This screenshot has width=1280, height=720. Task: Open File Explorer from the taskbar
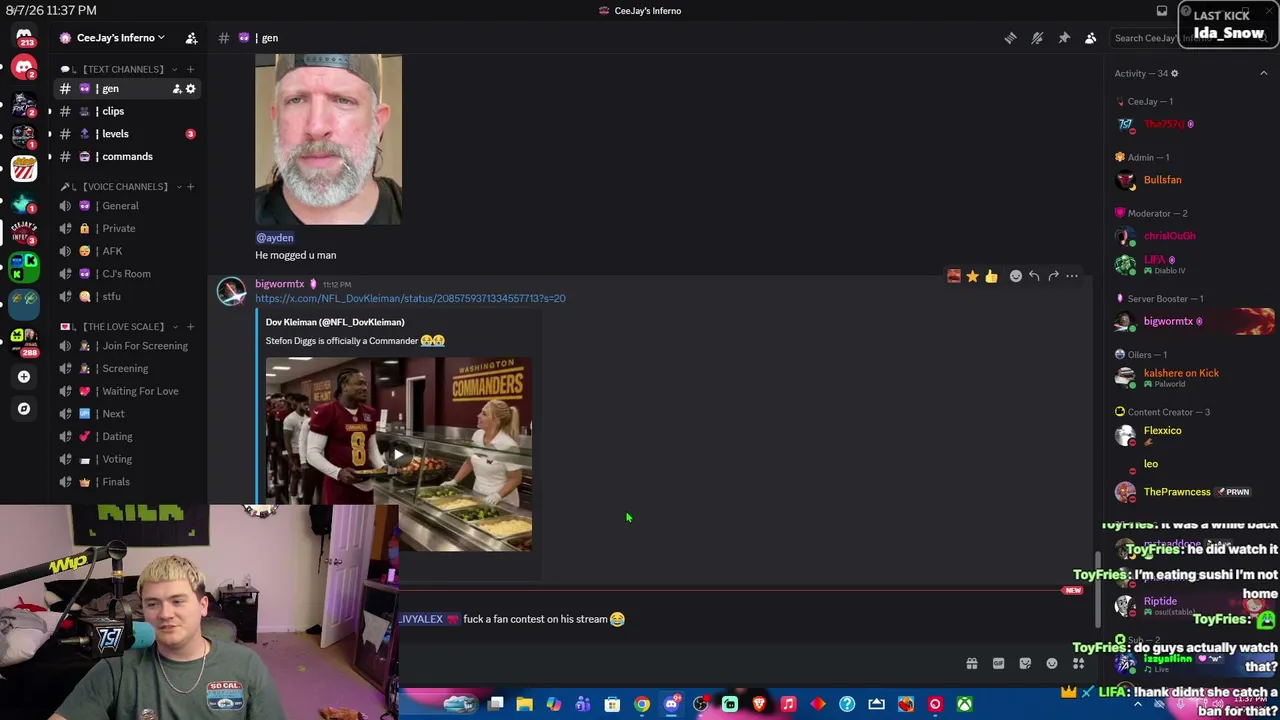coord(524,705)
